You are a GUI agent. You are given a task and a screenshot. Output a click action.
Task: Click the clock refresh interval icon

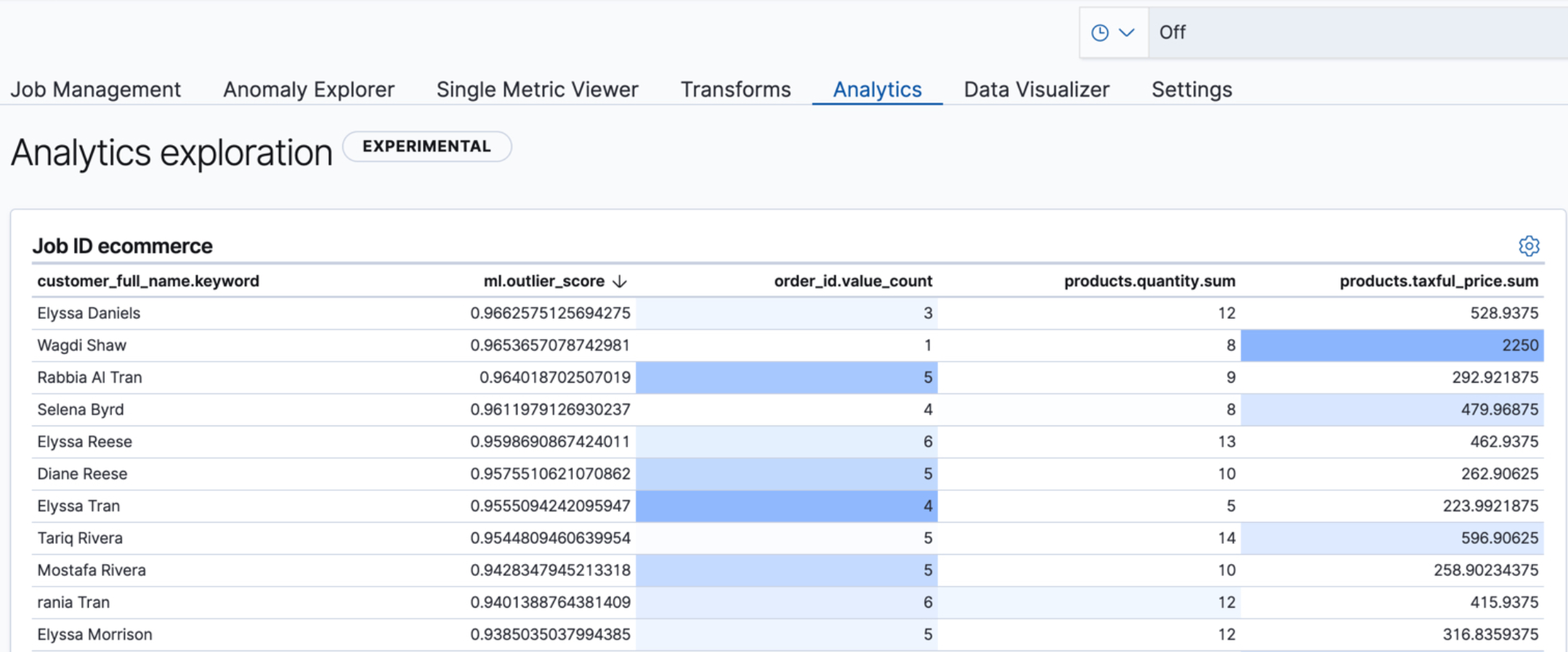1099,33
